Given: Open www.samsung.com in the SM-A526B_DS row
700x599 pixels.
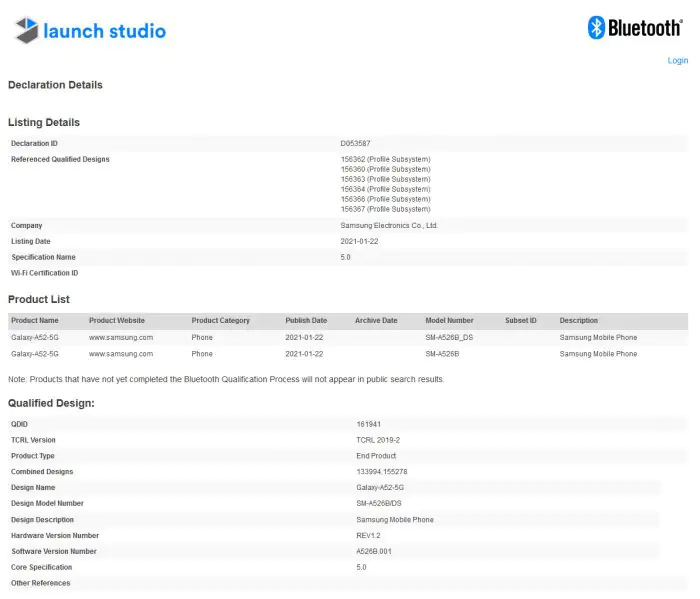Looking at the screenshot, I should coord(121,337).
